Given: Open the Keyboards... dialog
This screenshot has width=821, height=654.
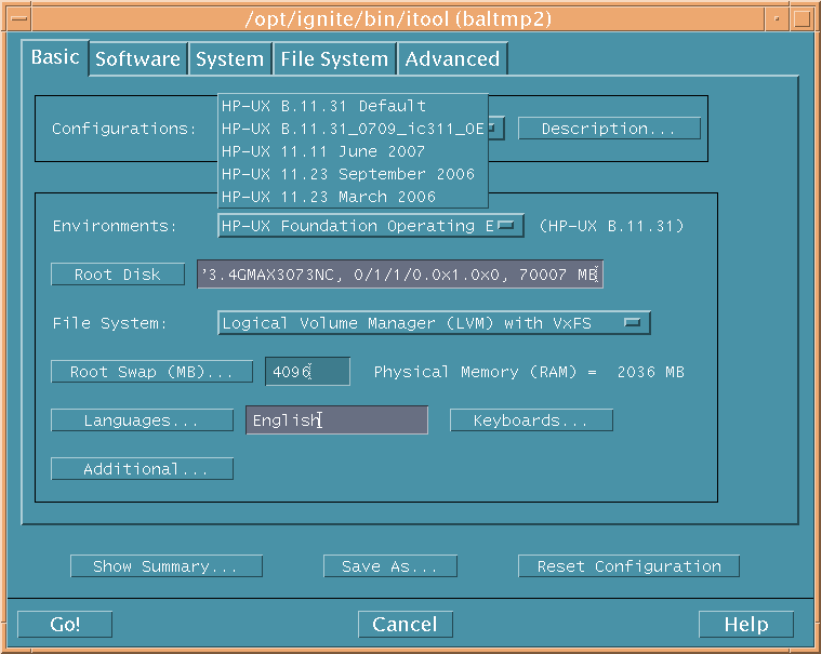Looking at the screenshot, I should point(531,420).
